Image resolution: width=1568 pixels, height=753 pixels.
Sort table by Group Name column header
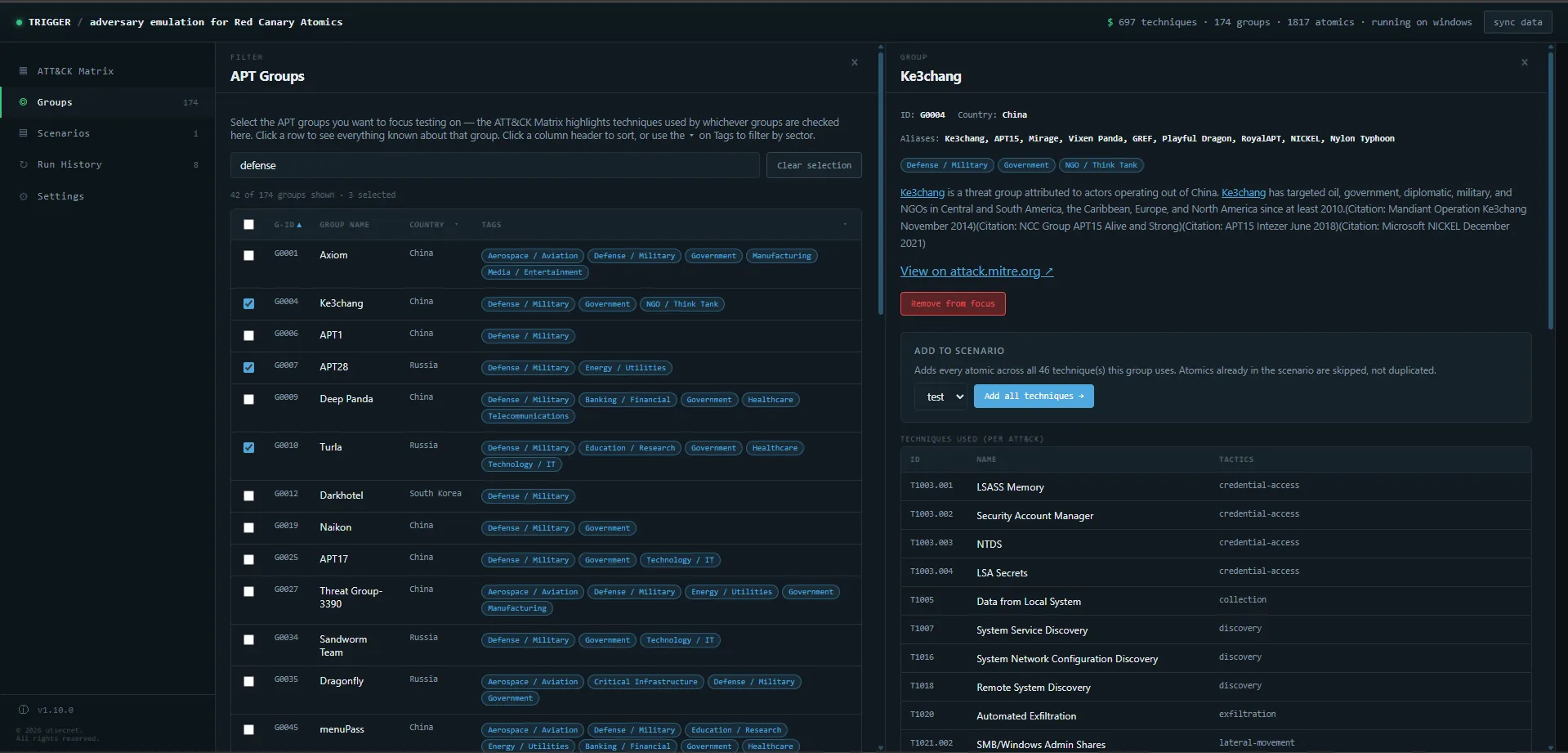tap(344, 225)
